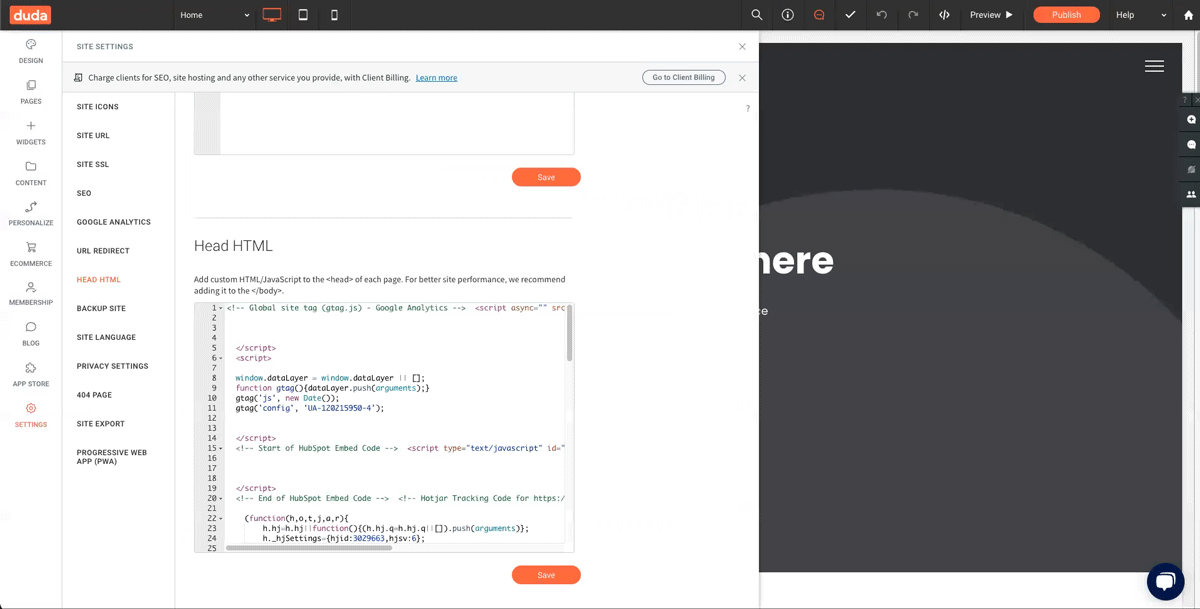
Task: Select Google Analytics settings
Action: (x=114, y=222)
